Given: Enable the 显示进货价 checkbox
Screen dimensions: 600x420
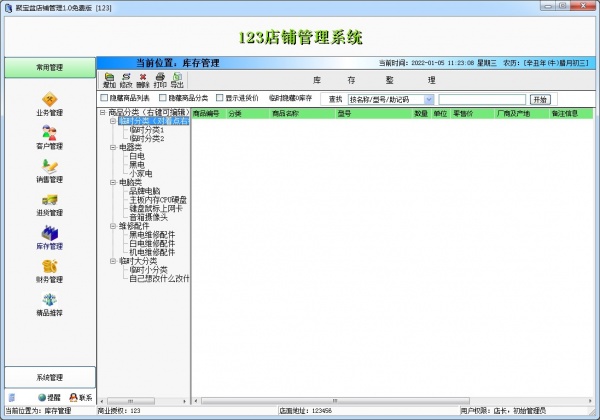Looking at the screenshot, I should click(x=219, y=99).
